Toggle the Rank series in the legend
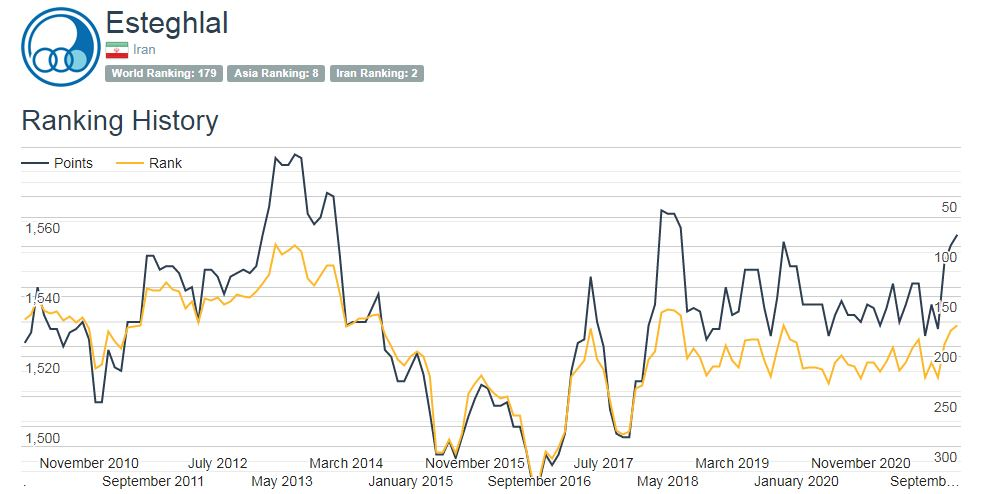The width and height of the screenshot is (986, 494). 165,163
